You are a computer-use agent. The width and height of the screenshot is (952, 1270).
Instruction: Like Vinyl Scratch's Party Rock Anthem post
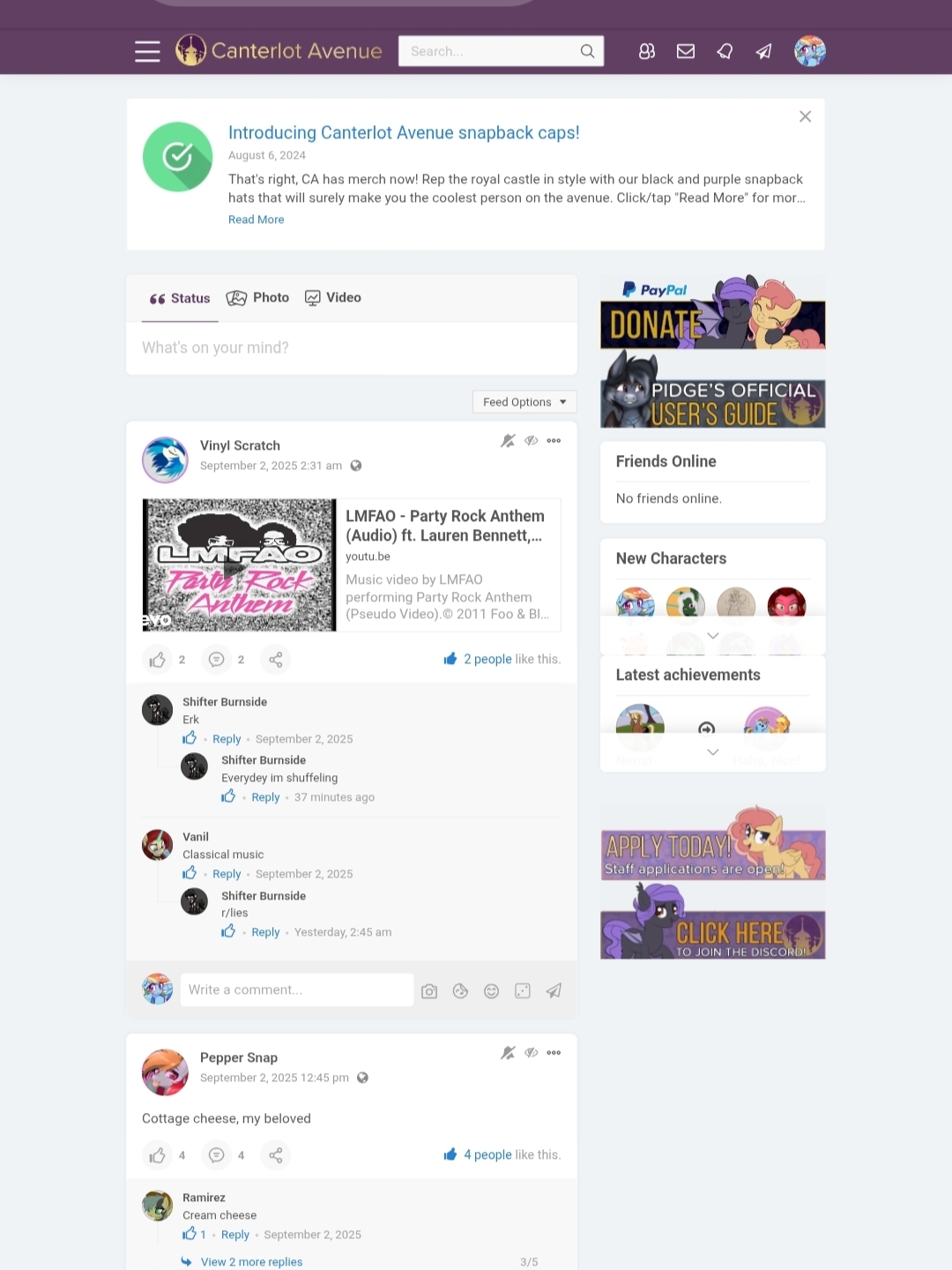pyautogui.click(x=157, y=660)
